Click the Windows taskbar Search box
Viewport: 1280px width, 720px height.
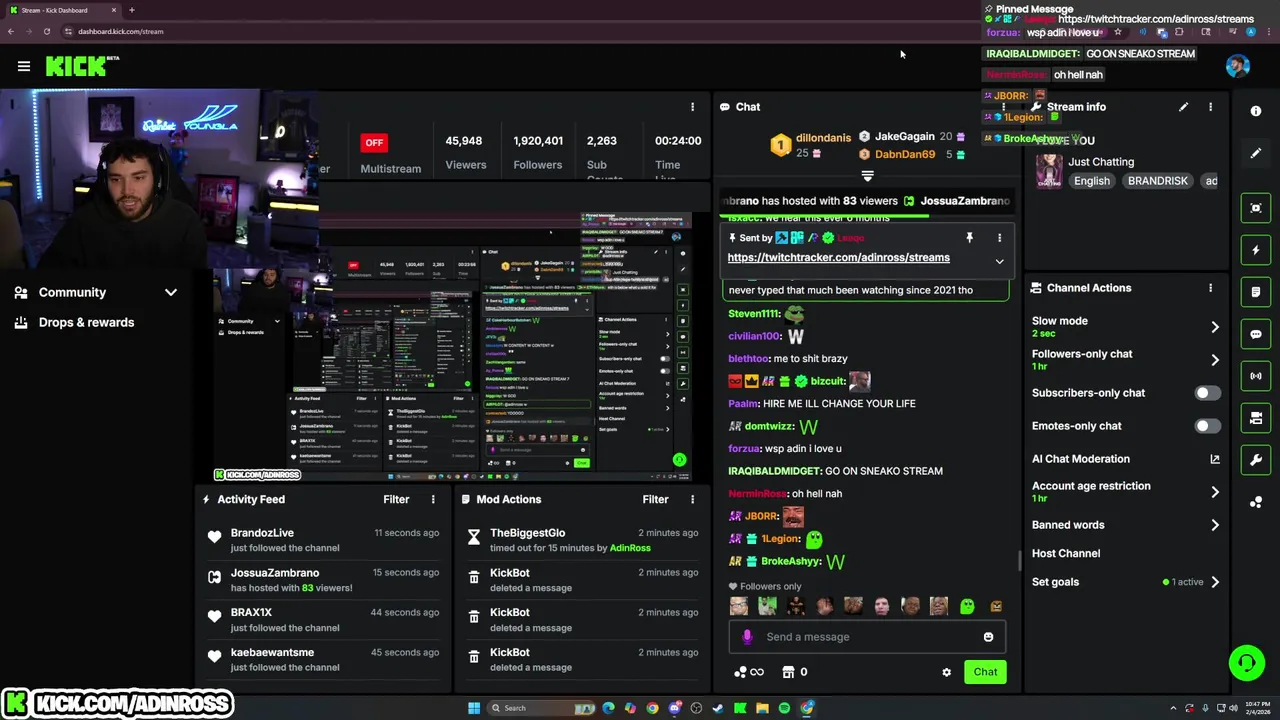pos(540,708)
